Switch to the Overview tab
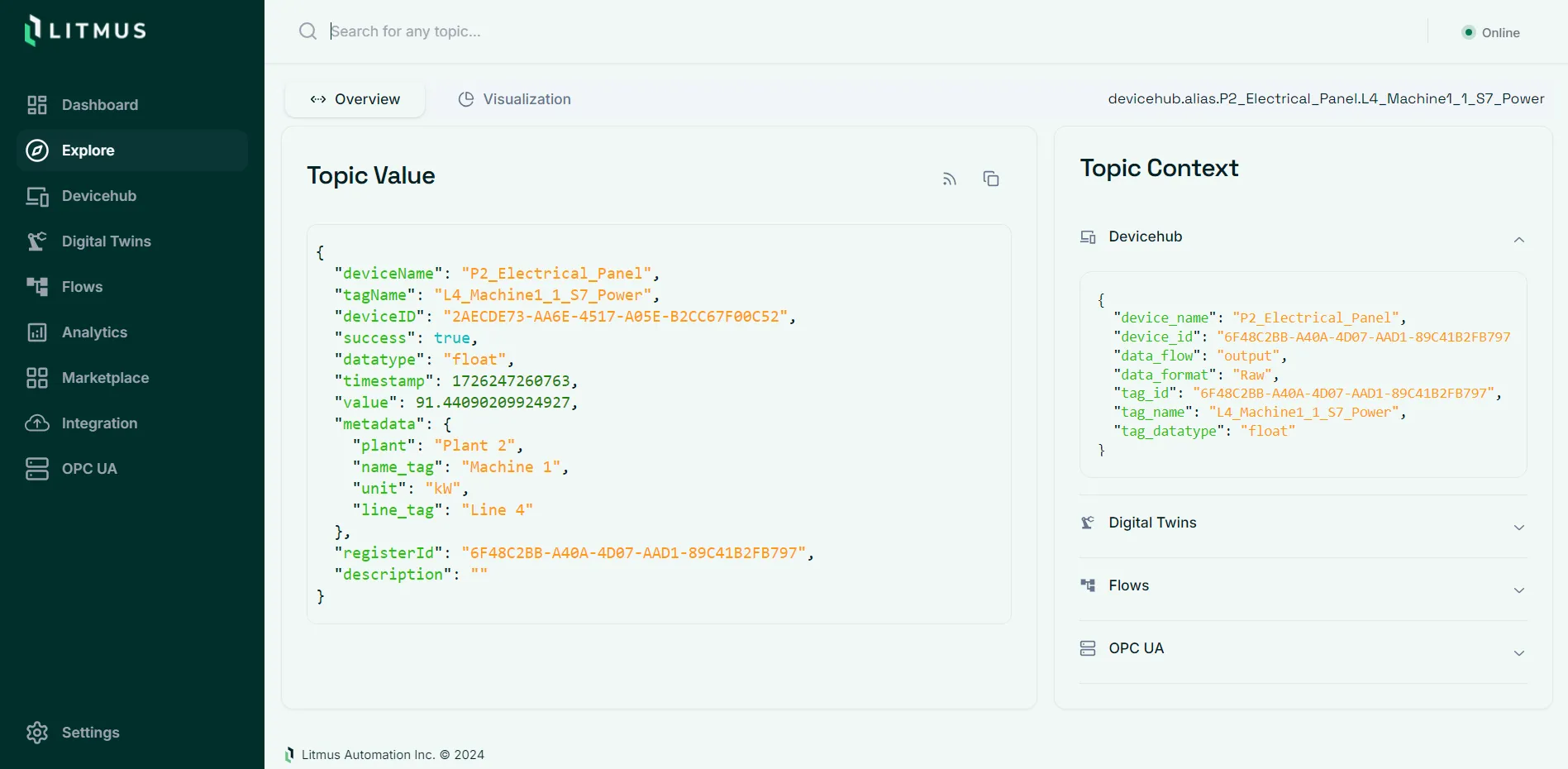 [355, 99]
